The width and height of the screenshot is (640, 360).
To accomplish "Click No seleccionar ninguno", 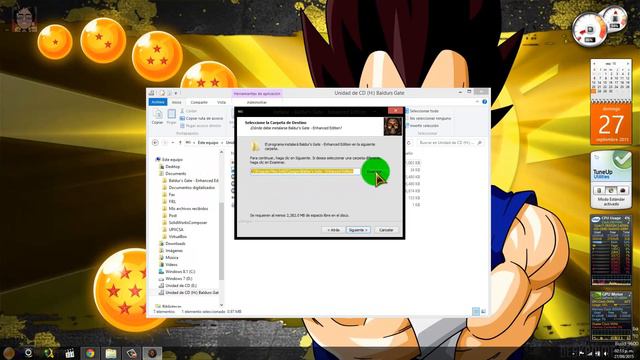I will 429,118.
